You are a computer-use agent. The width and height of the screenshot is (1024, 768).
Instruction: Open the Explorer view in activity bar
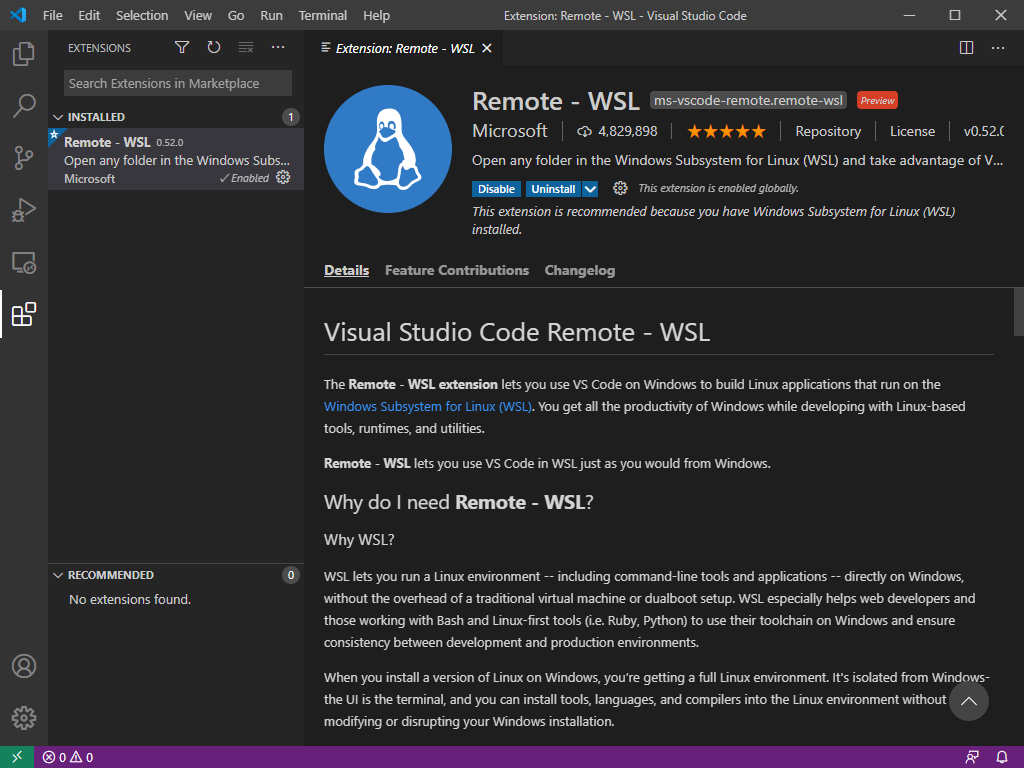coord(24,54)
